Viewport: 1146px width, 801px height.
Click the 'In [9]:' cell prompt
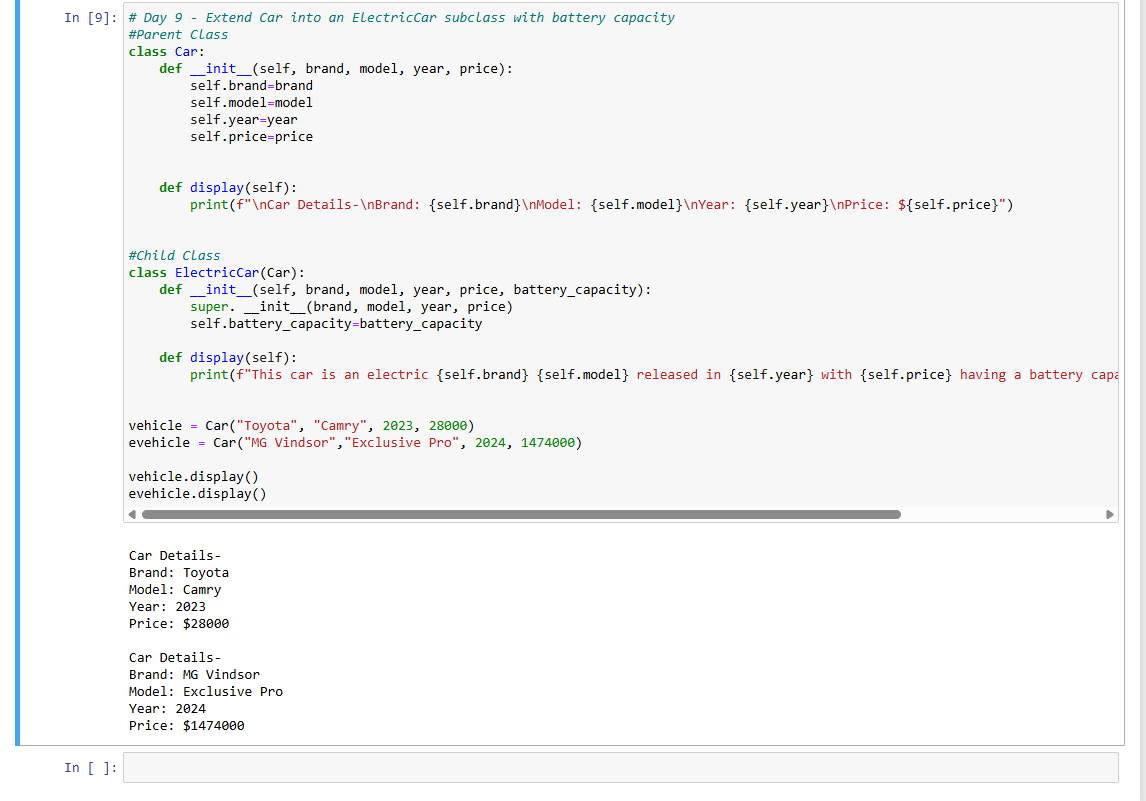(x=91, y=18)
